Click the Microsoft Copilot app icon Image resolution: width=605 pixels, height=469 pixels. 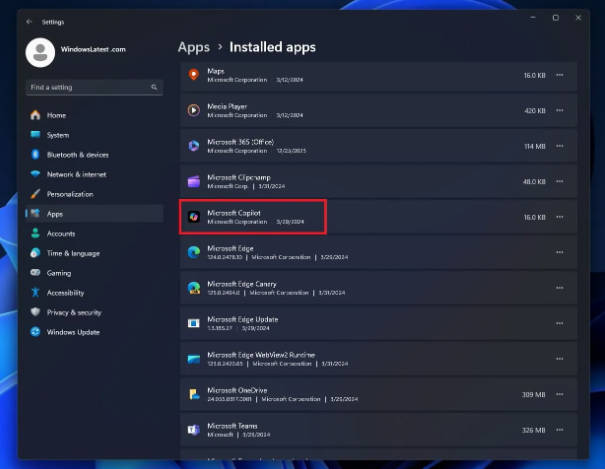[194, 217]
